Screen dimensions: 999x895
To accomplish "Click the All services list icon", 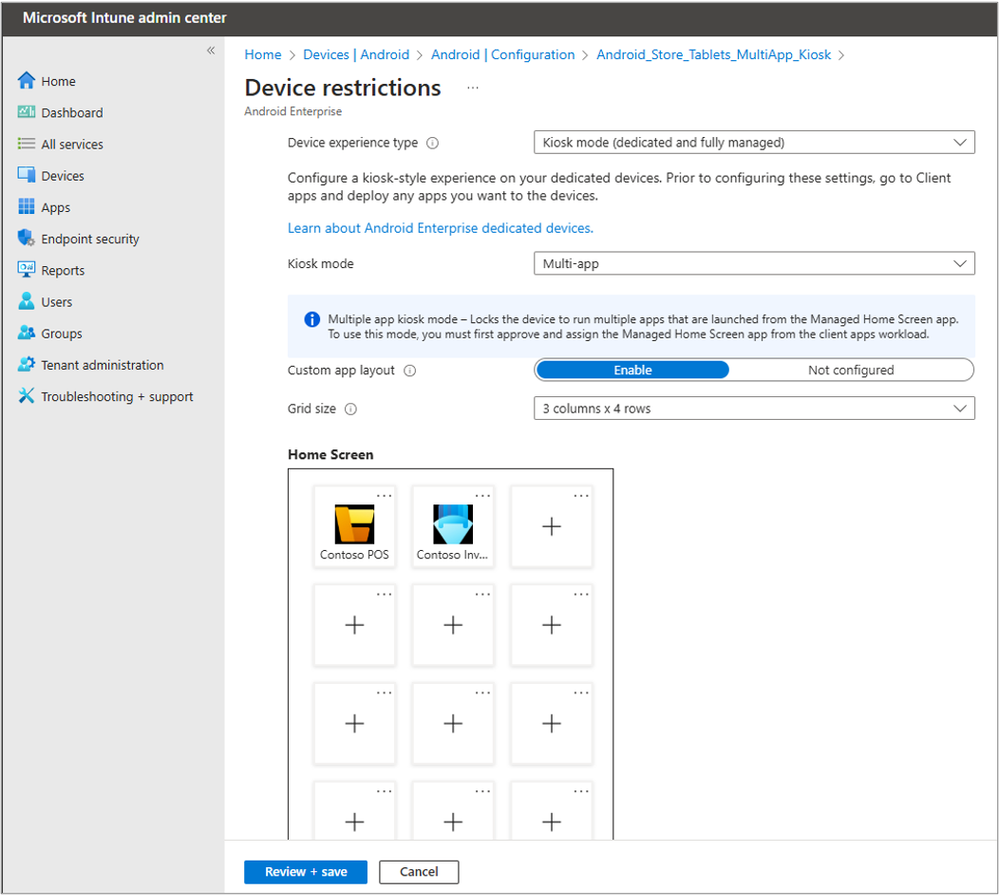I will click(26, 143).
